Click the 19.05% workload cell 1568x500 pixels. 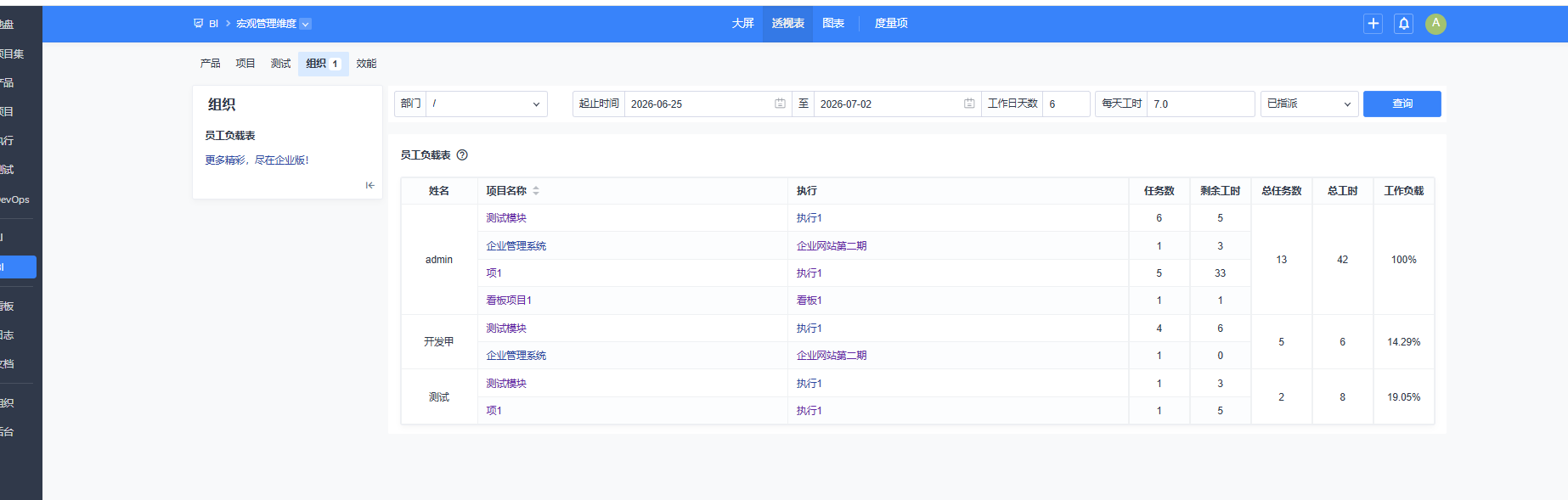[x=1403, y=397]
